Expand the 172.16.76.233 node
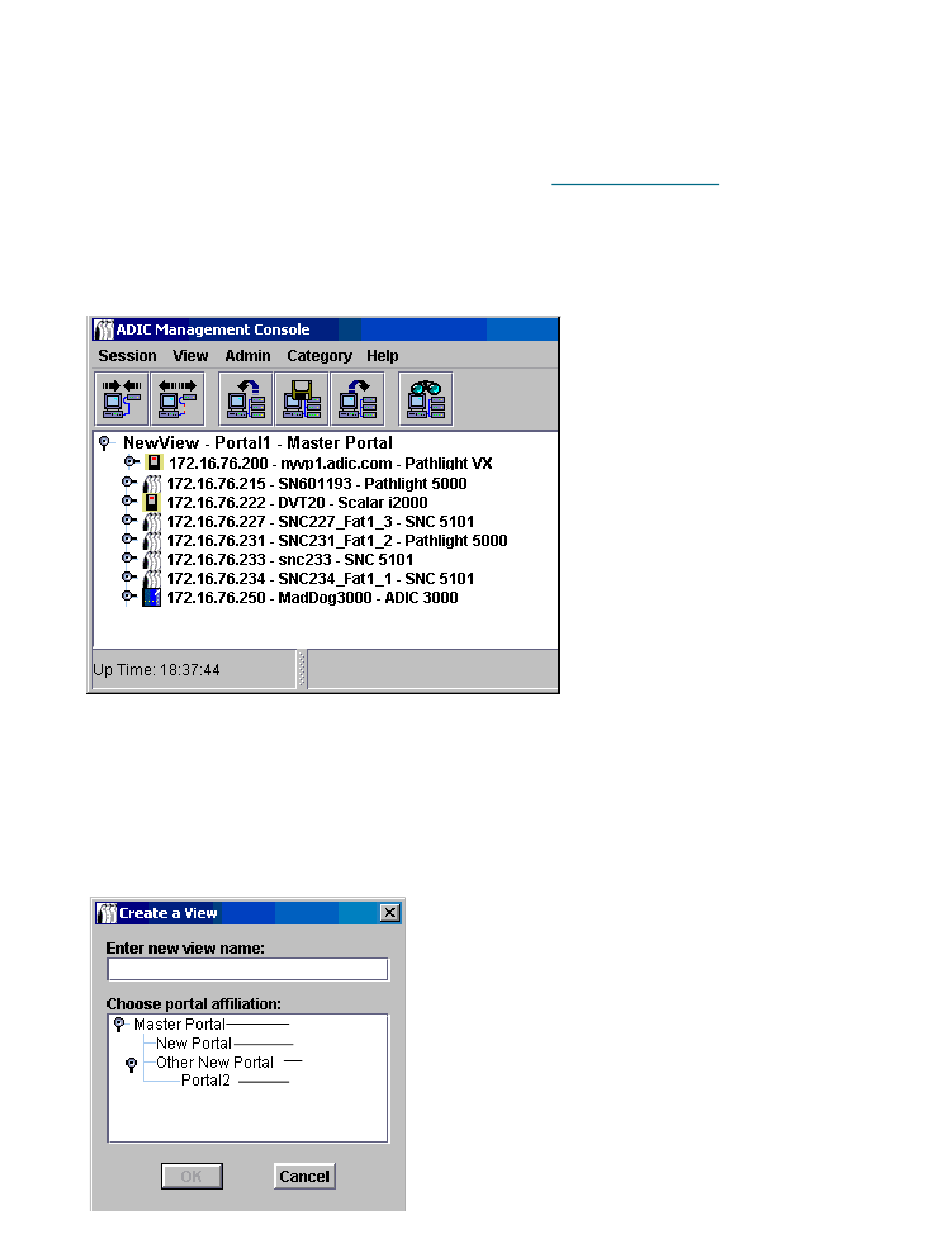Image resolution: width=950 pixels, height=1254 pixels. pos(128,558)
